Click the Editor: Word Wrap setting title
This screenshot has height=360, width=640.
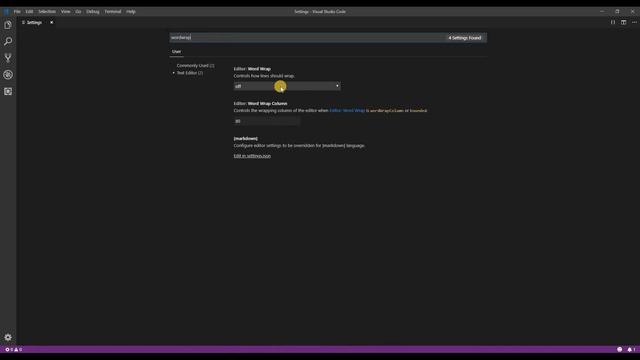coord(252,69)
